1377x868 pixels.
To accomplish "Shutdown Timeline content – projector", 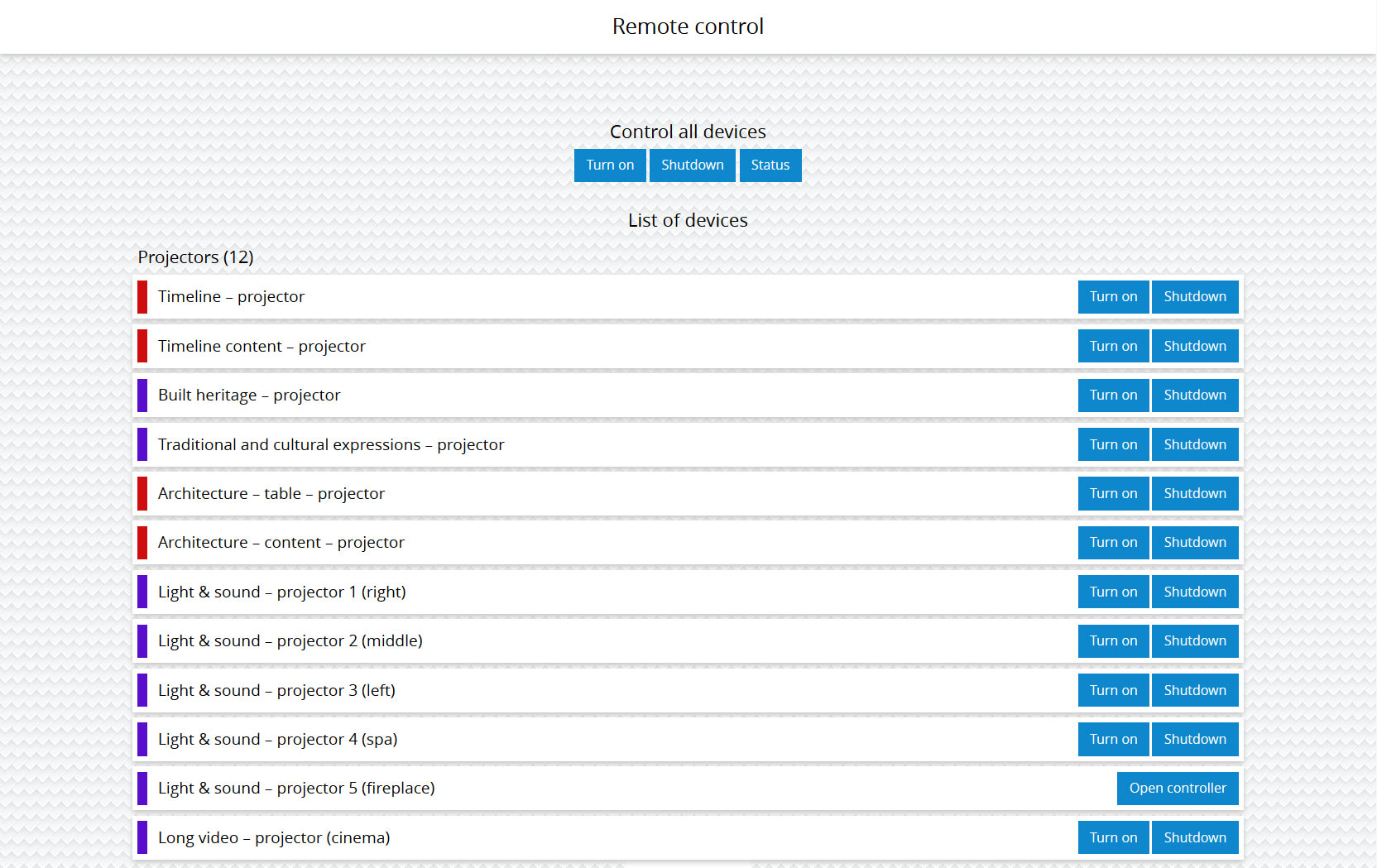I will (1195, 346).
